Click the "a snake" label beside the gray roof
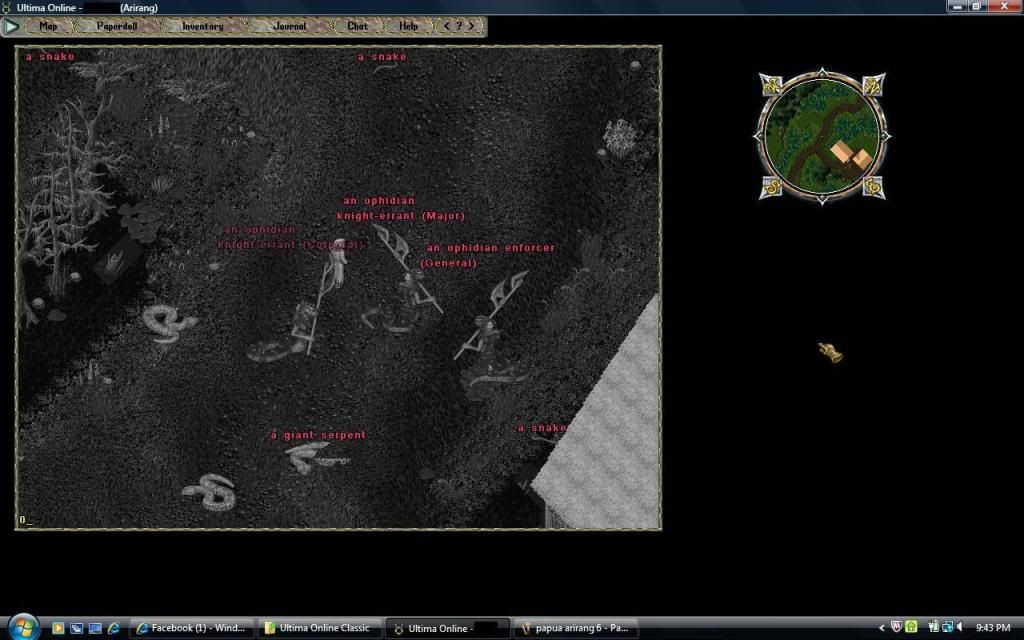Image resolution: width=1024 pixels, height=640 pixels. (x=541, y=428)
